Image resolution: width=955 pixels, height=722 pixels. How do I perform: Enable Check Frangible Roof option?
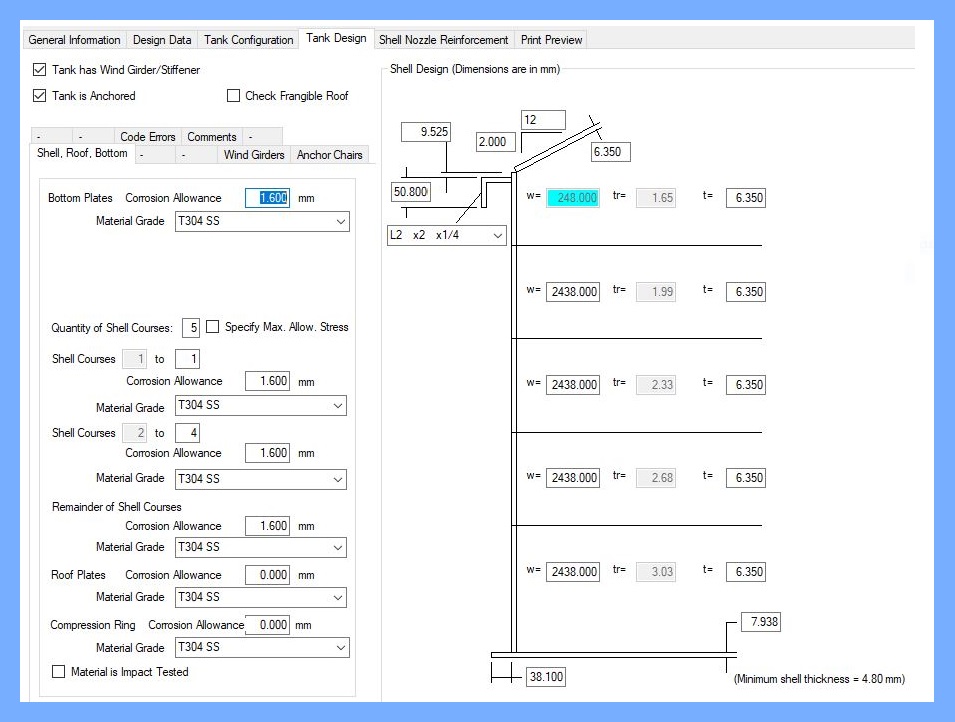click(233, 96)
